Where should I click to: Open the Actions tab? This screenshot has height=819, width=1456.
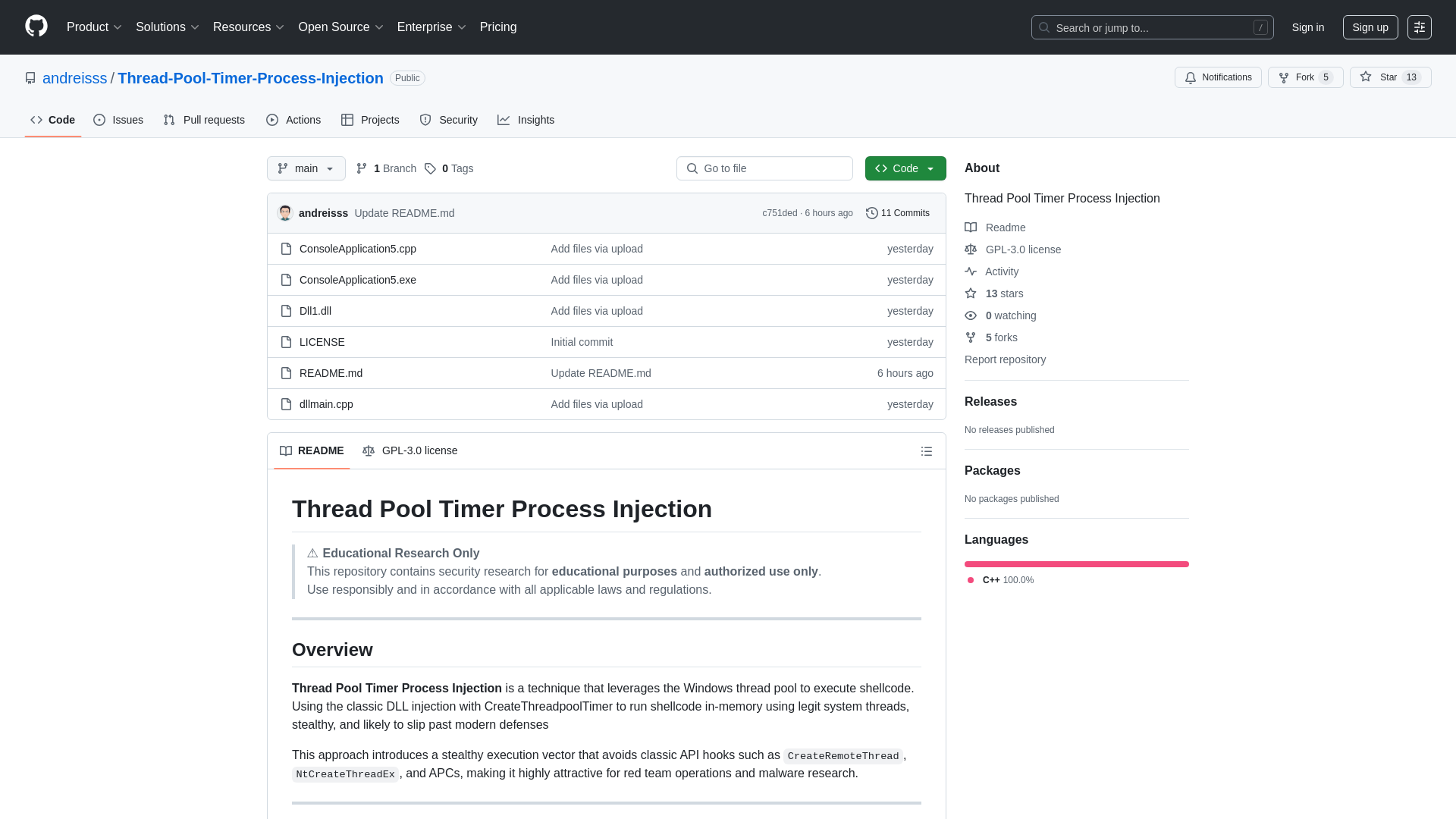pyautogui.click(x=293, y=120)
